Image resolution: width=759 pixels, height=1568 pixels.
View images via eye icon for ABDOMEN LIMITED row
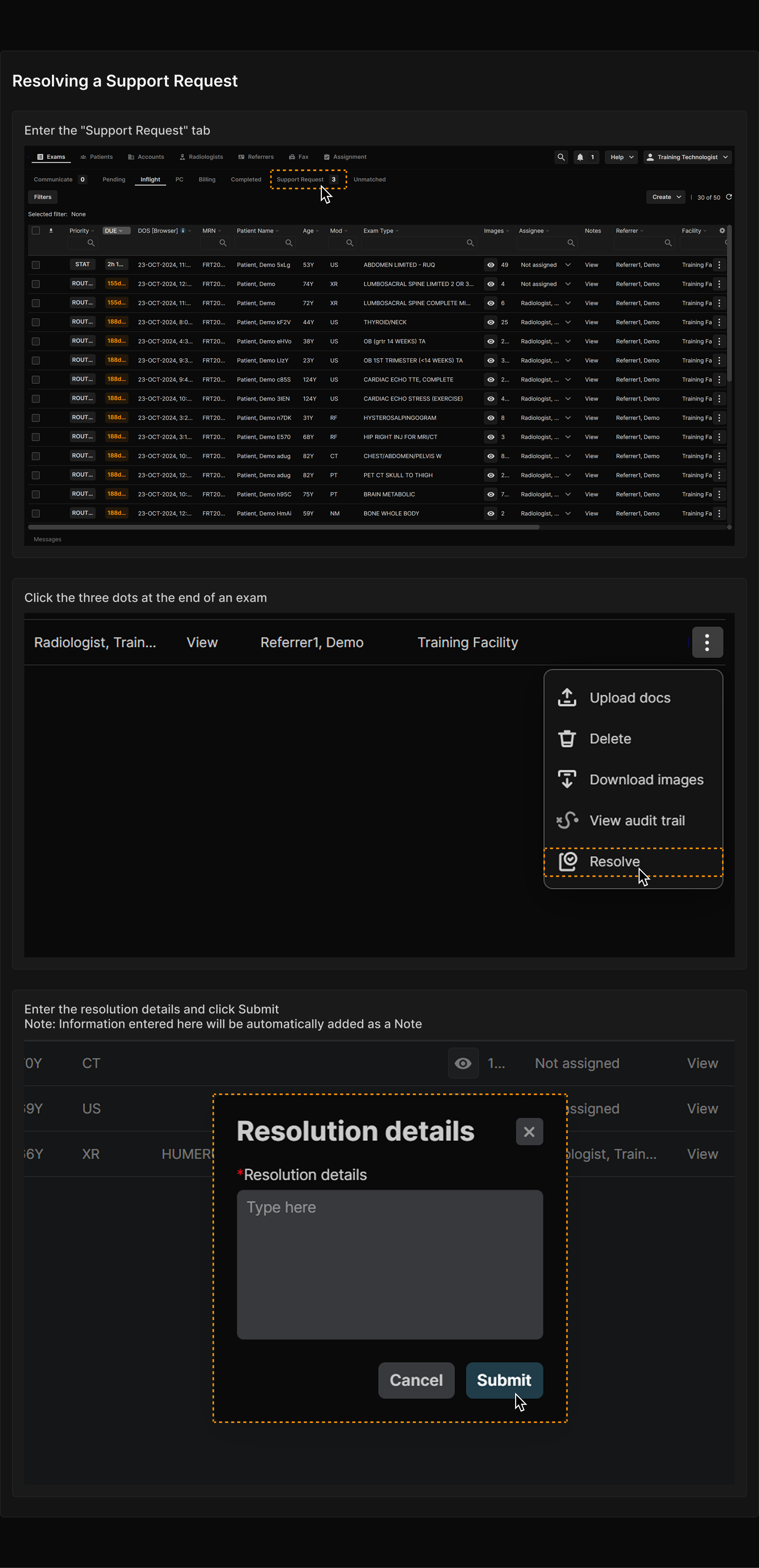[x=490, y=265]
